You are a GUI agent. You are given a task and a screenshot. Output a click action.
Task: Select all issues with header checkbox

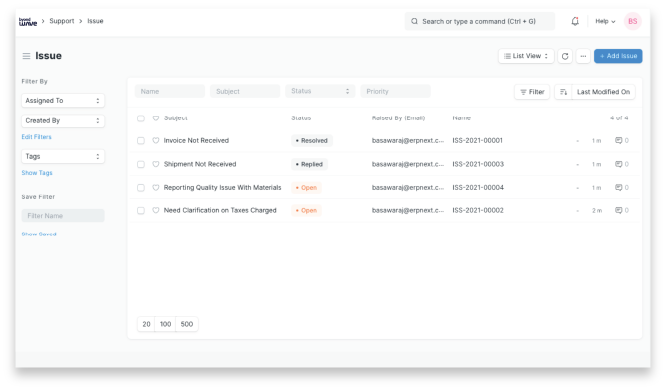(141, 118)
